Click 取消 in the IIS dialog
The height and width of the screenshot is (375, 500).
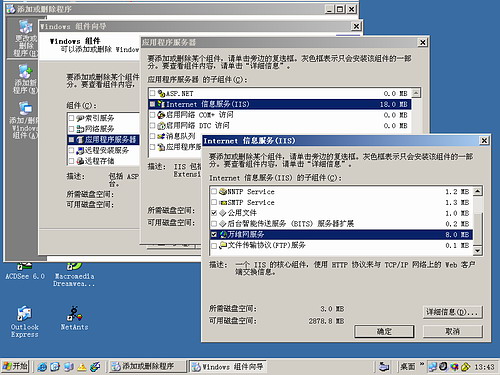[x=453, y=331]
